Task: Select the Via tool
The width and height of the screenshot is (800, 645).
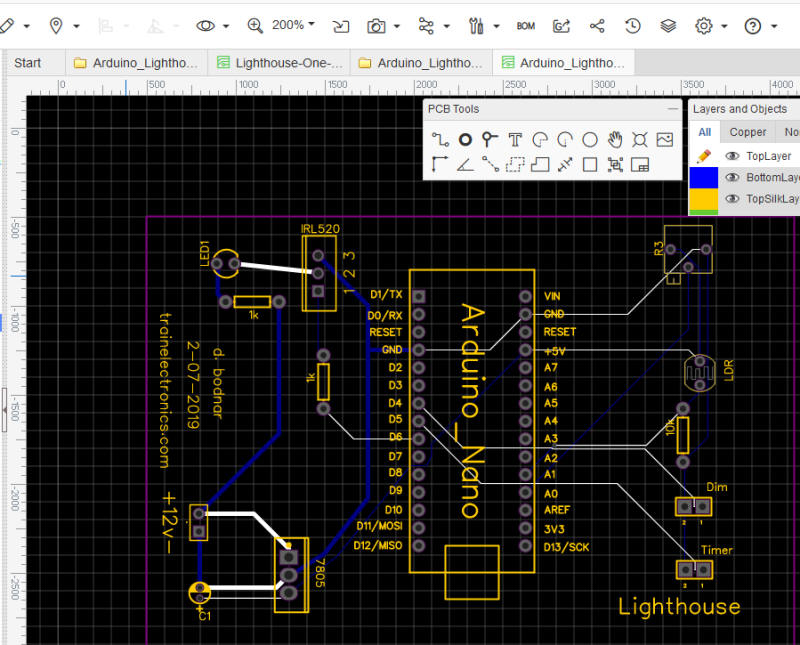Action: click(490, 140)
